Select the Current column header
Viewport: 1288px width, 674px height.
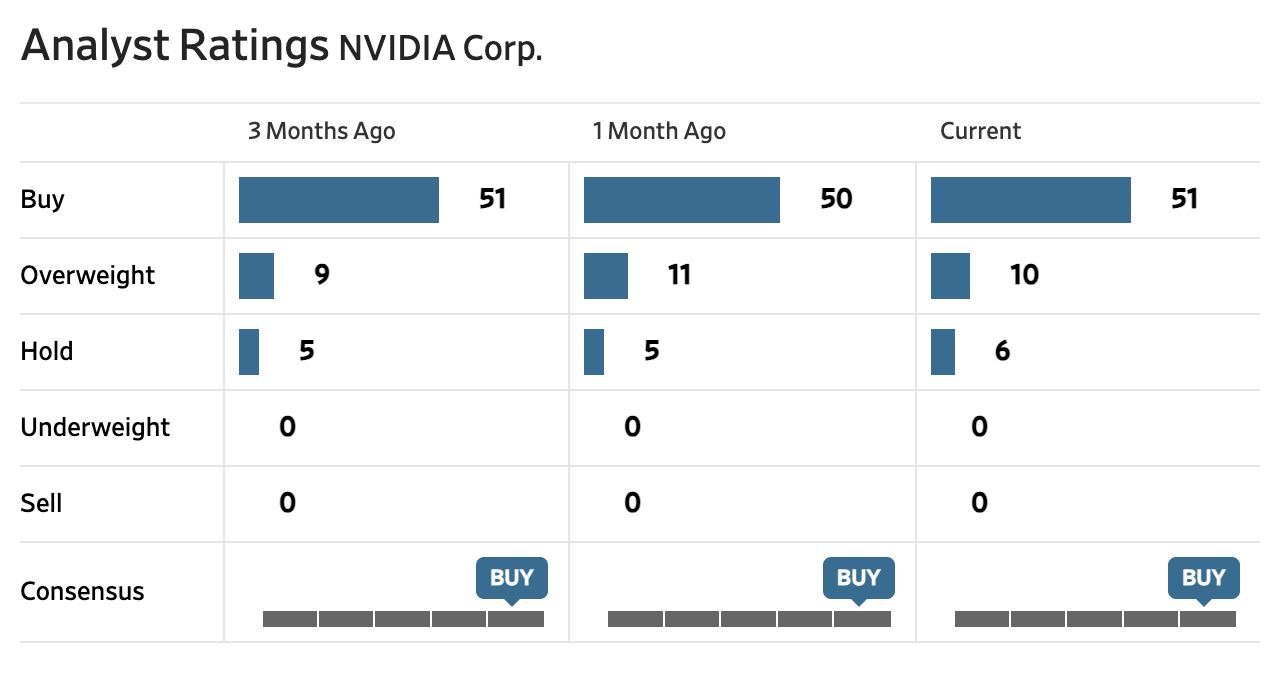pyautogui.click(x=980, y=131)
